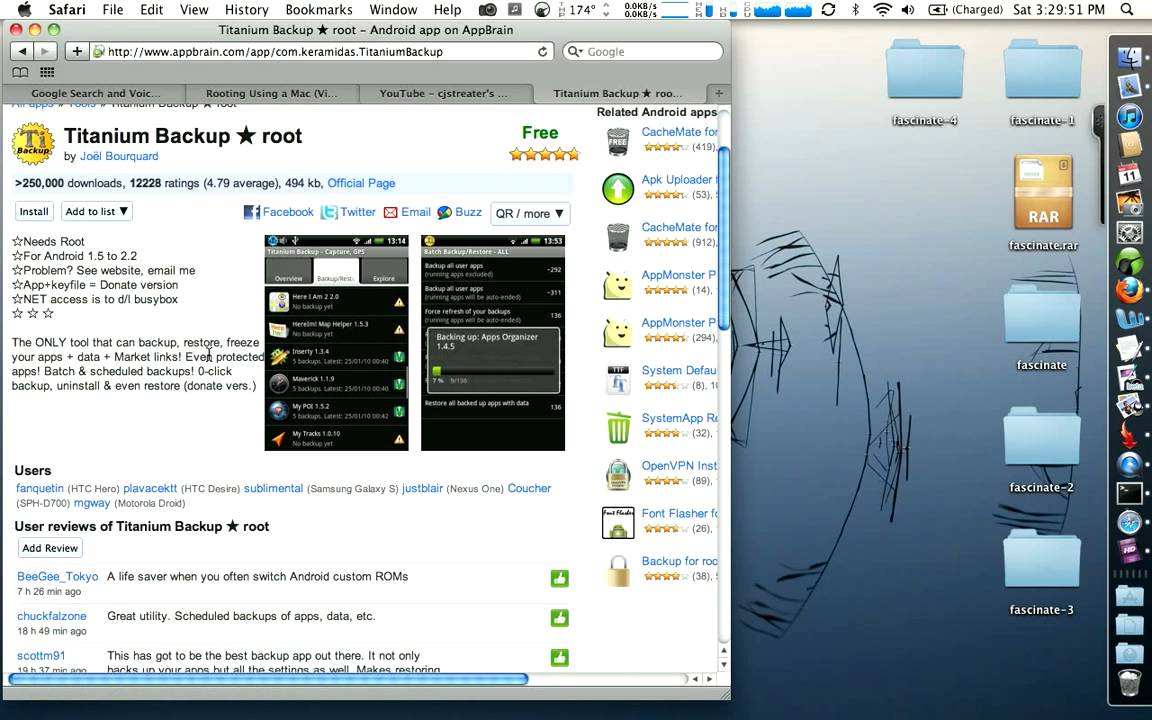Click the five-star rating display
Screen dimensions: 1152x720
pyautogui.click(x=544, y=154)
